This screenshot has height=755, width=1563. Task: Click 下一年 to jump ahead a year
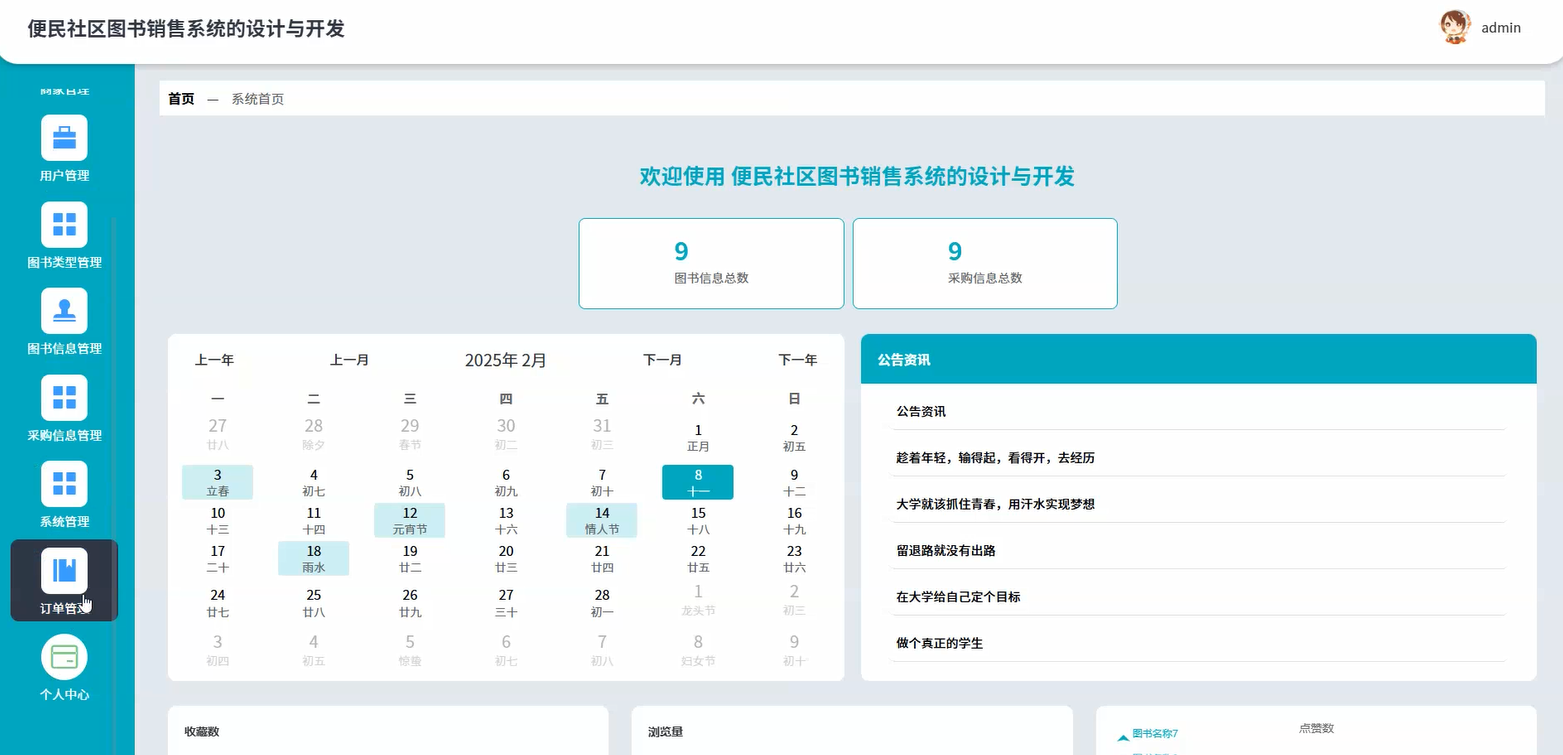point(796,359)
